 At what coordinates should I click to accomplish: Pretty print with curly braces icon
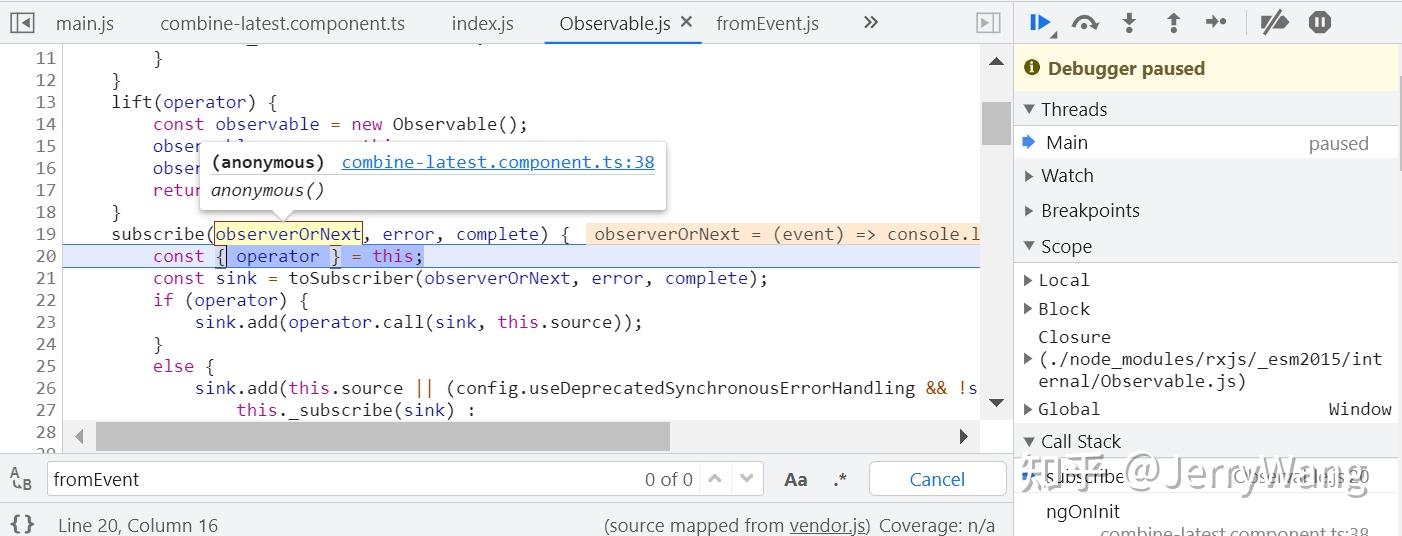click(x=22, y=524)
